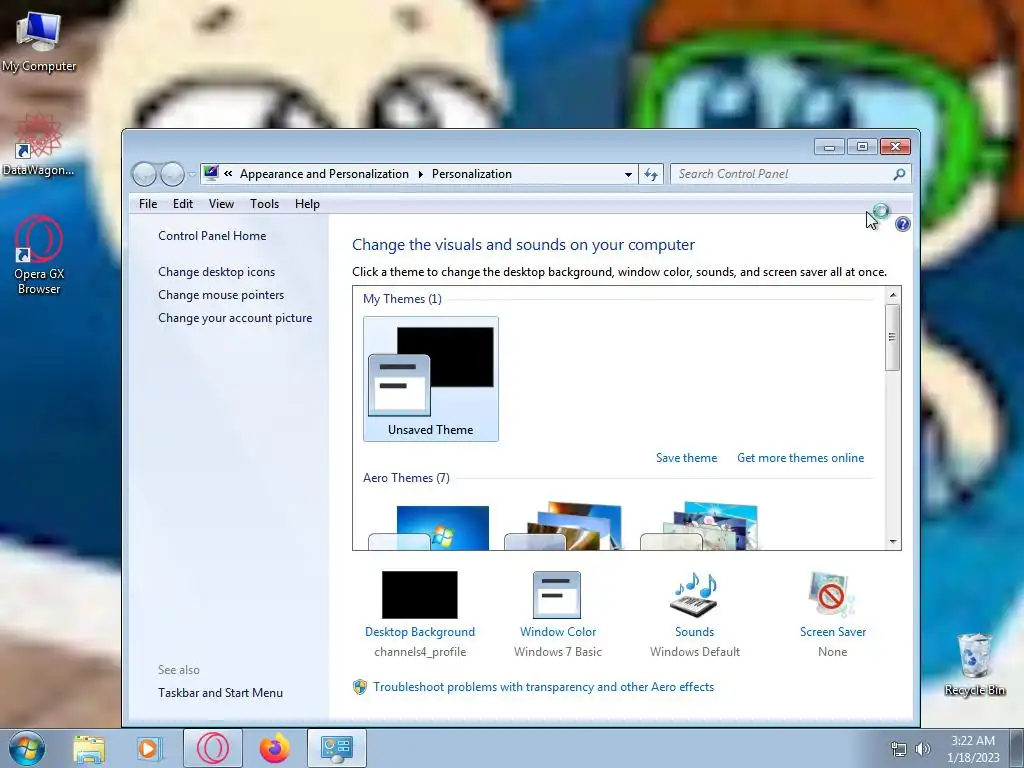Launch the DataWagon desktop shortcut
Image resolution: width=1024 pixels, height=768 pixels.
[39, 145]
